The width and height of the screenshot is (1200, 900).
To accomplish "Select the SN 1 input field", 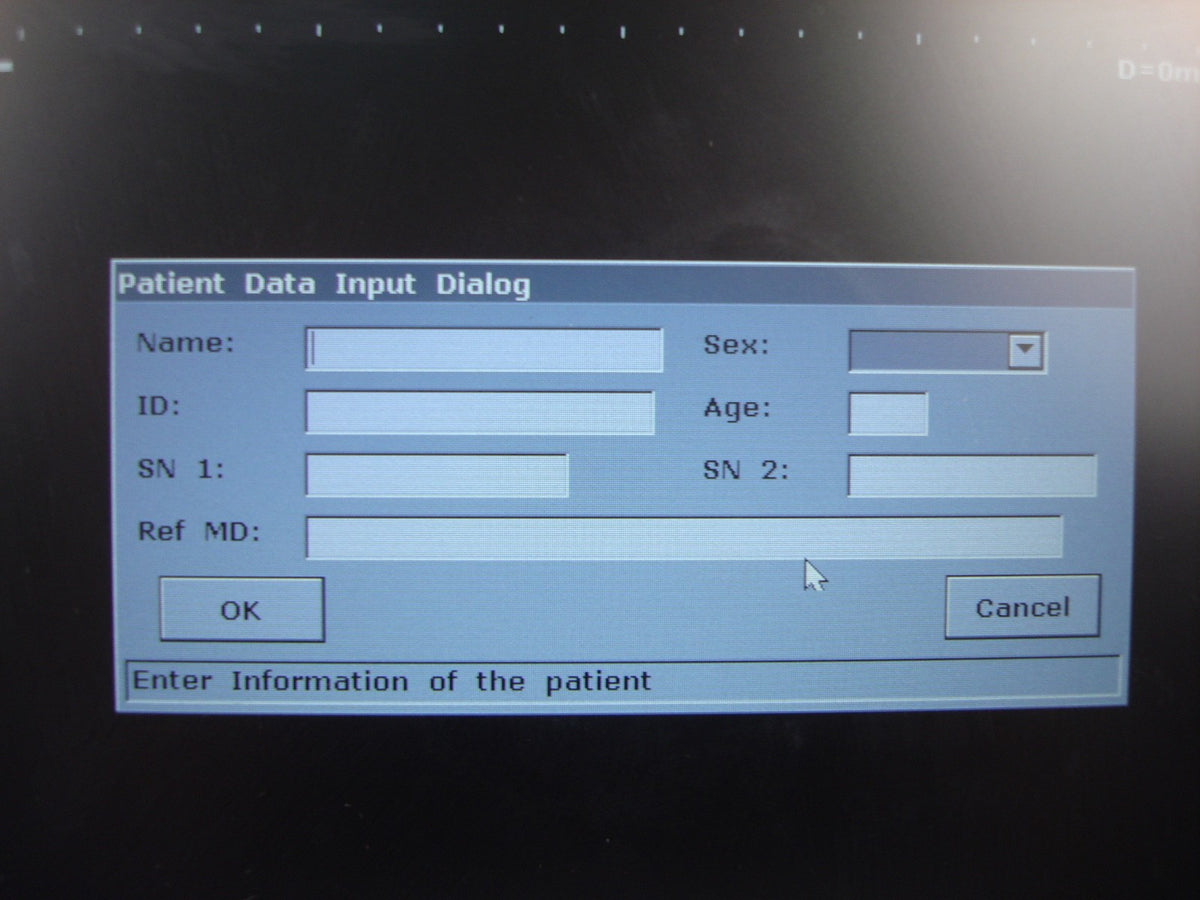I will 437,475.
